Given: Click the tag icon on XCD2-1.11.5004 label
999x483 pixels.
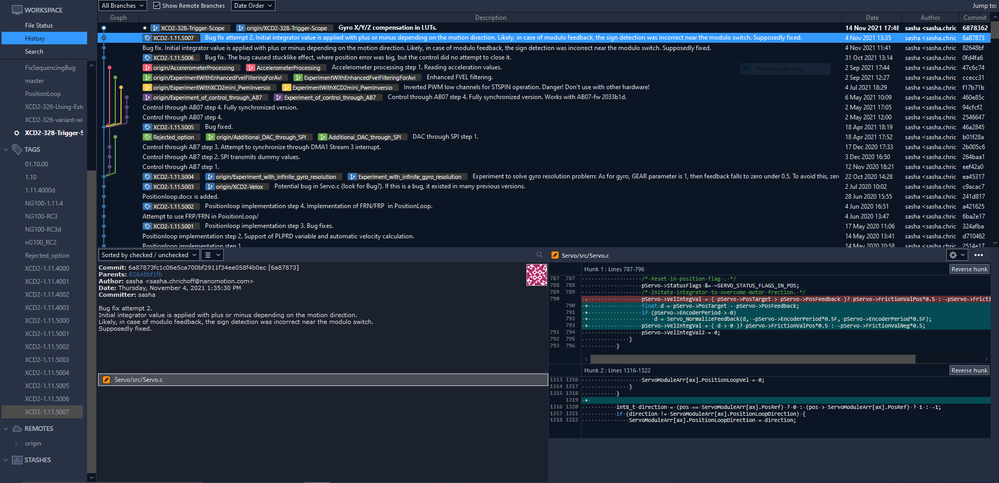Looking at the screenshot, I should coord(148,177).
